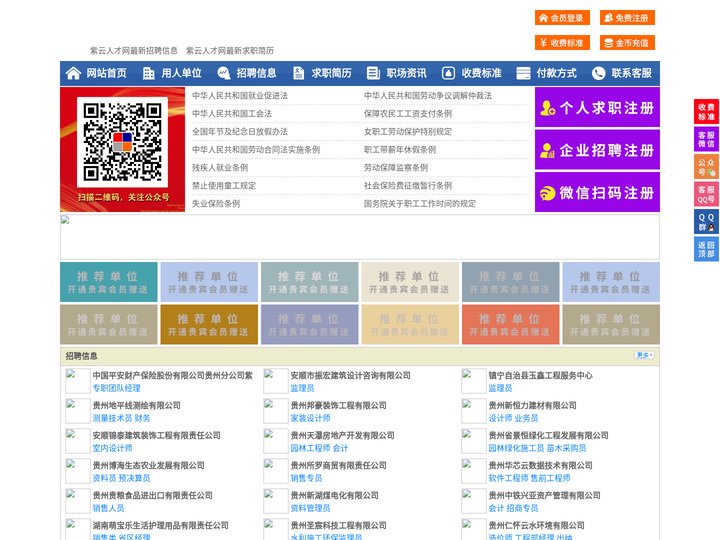Open 贵州华芯云数据技术有限公司 link
Viewport: 720px width, 540px height.
[540, 465]
